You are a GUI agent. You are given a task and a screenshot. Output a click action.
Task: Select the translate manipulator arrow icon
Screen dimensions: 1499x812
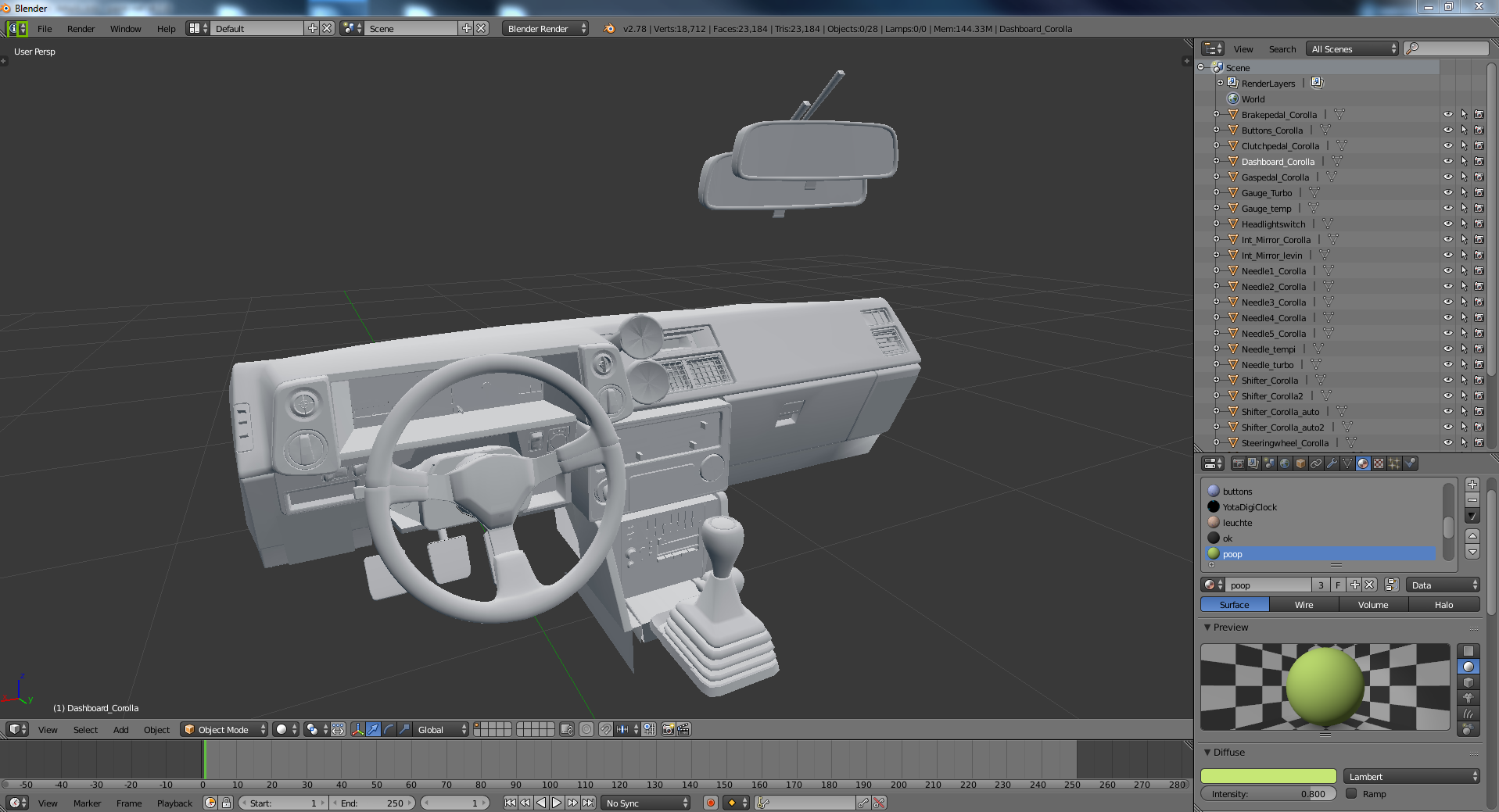click(374, 729)
